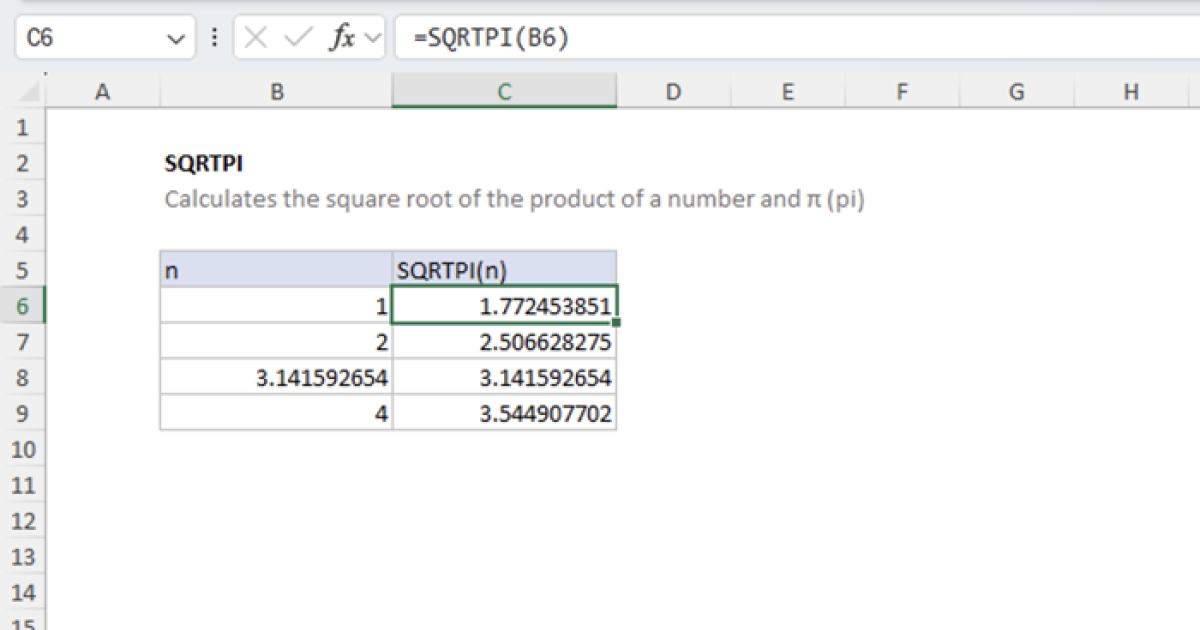Click the vertical ellipsis separator icon

pyautogui.click(x=214, y=38)
